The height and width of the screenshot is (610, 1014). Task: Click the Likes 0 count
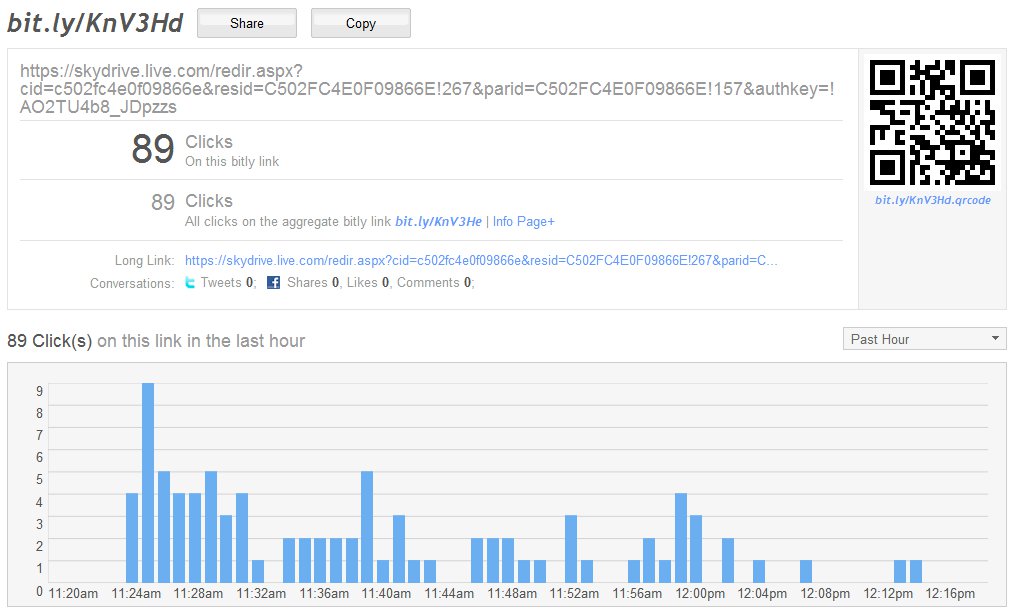(368, 282)
